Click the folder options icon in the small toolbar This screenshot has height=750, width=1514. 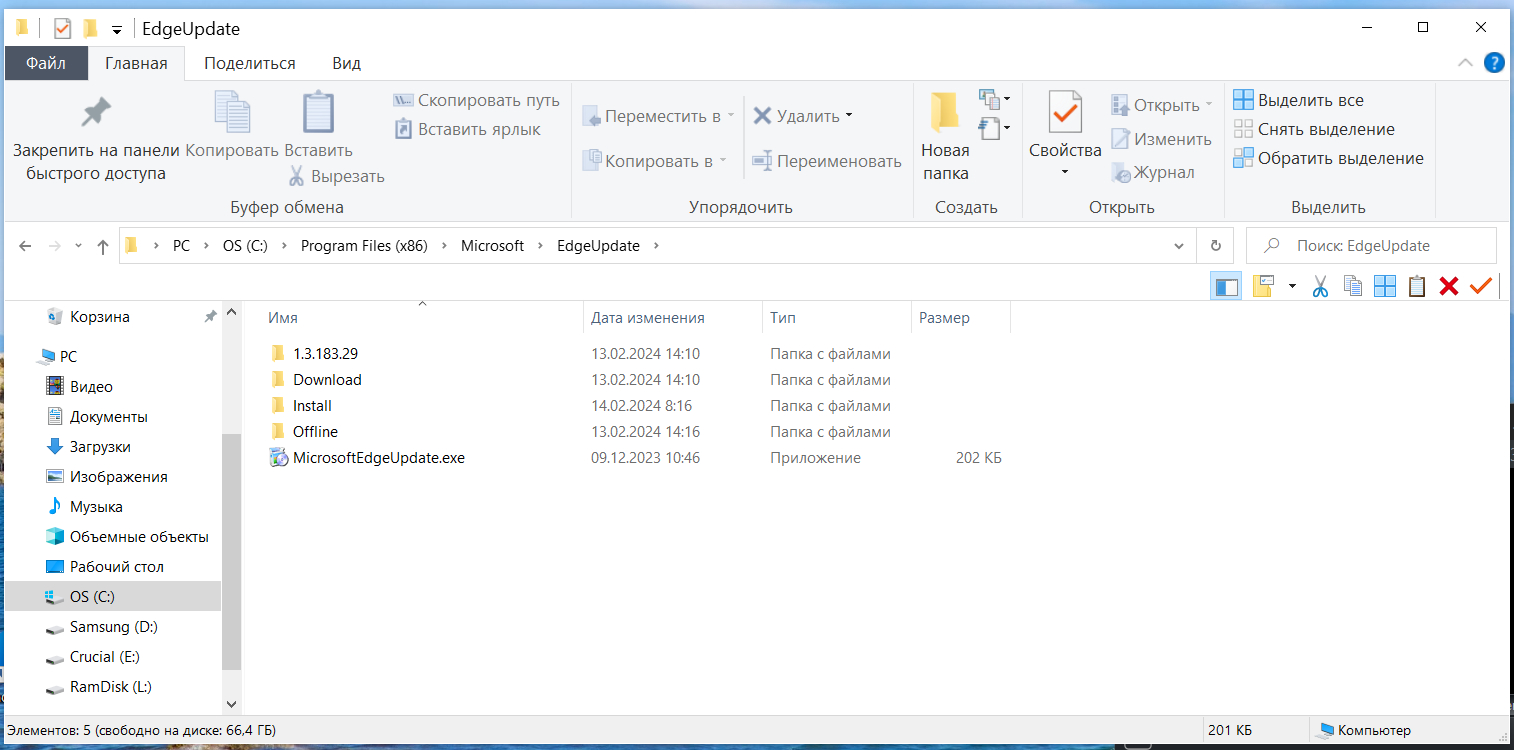point(1262,287)
